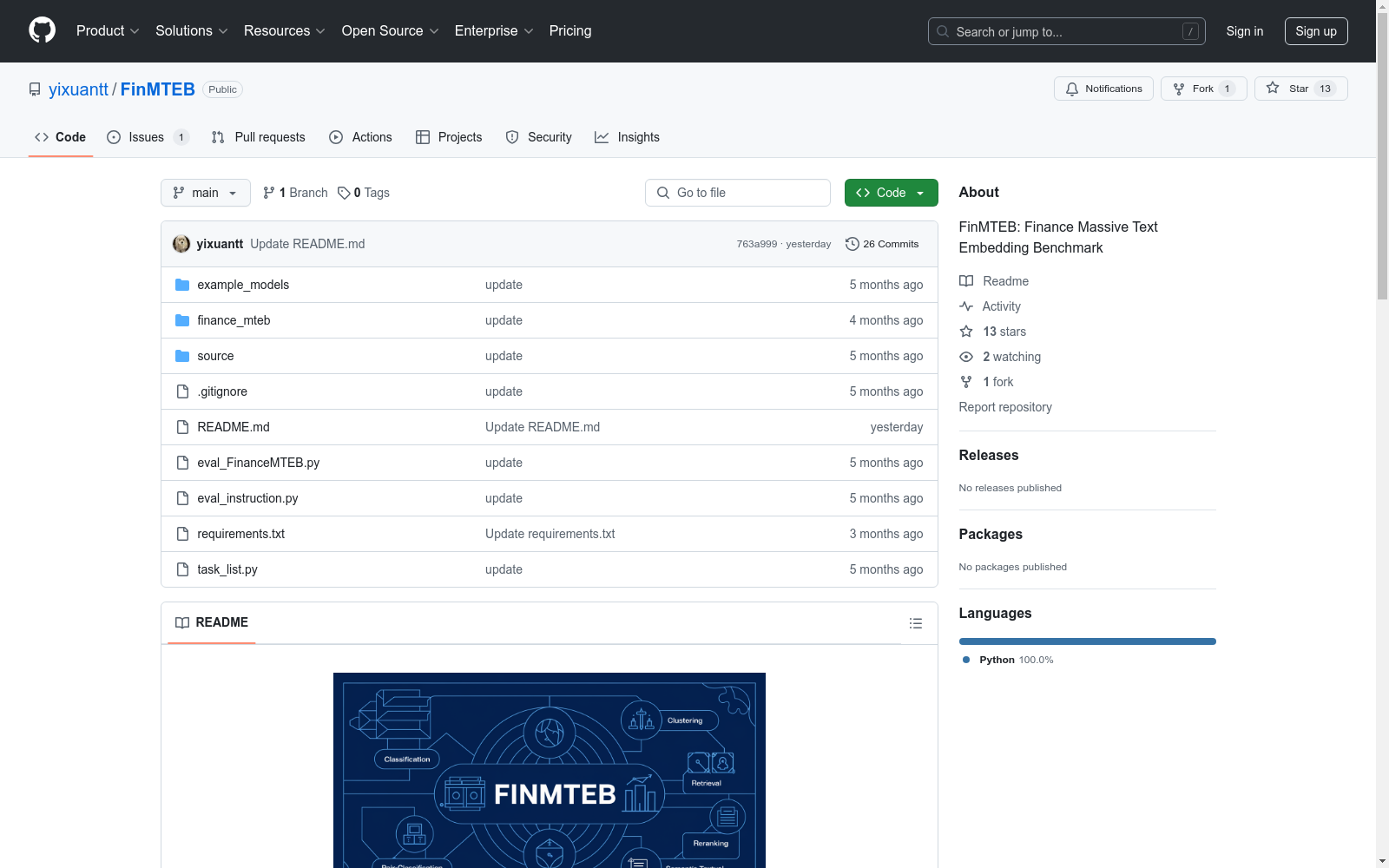Click the .gitignore file icon
The width and height of the screenshot is (1389, 868).
pos(182,391)
